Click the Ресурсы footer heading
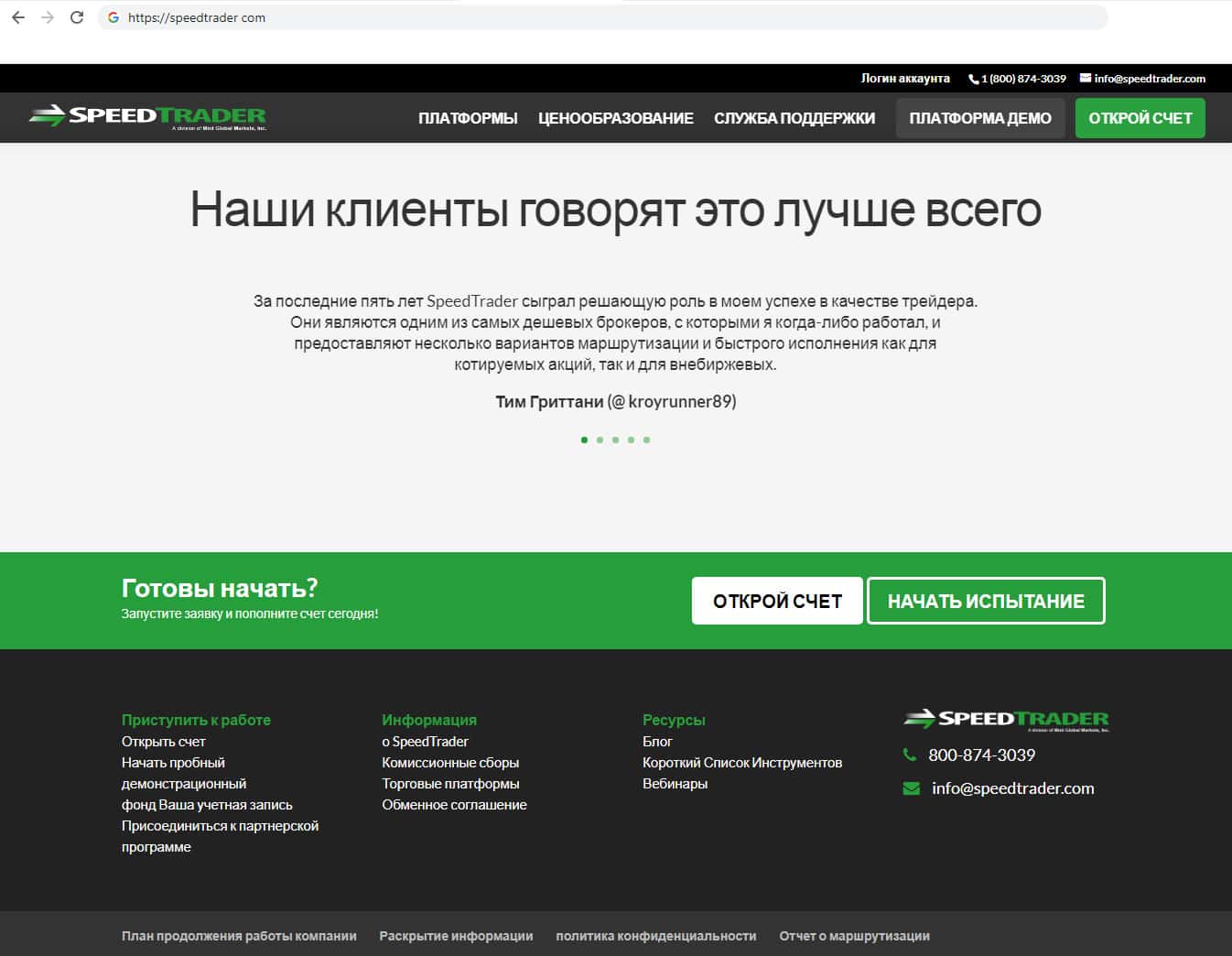The image size is (1232, 956). click(674, 720)
